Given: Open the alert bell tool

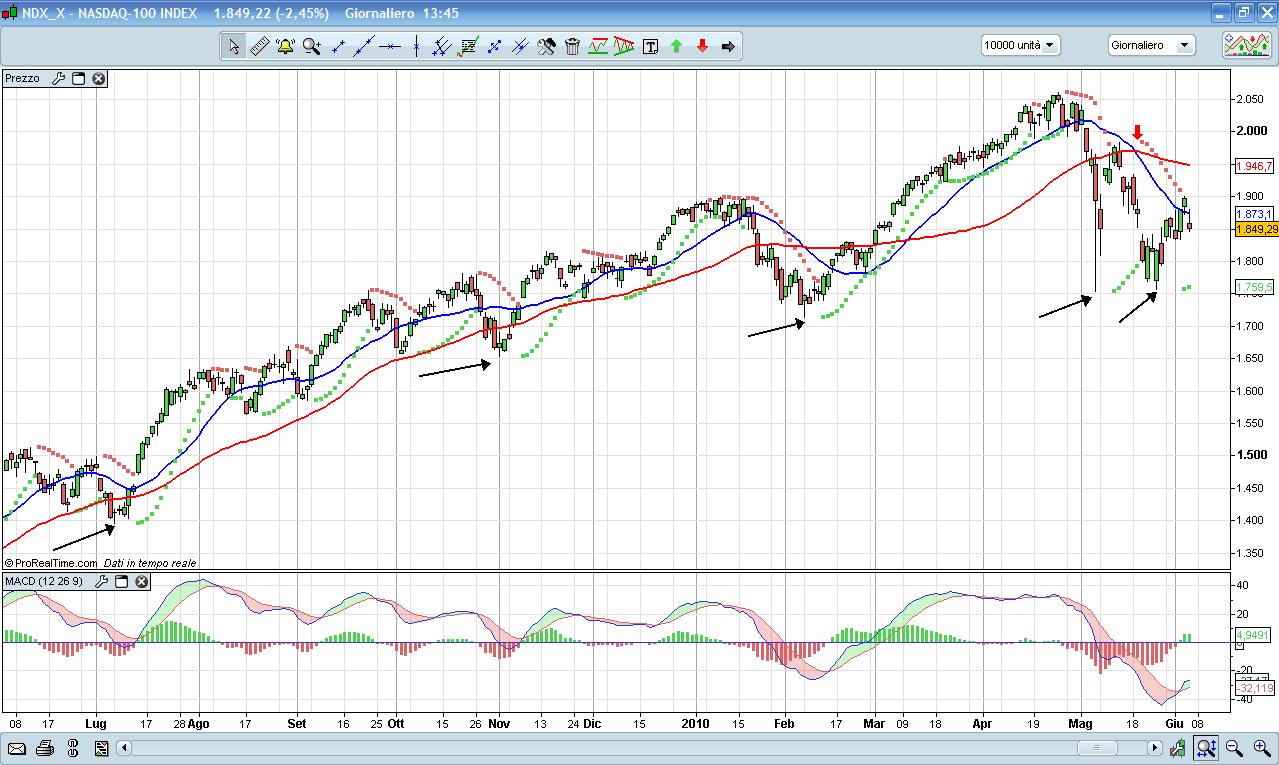Looking at the screenshot, I should coord(285,46).
